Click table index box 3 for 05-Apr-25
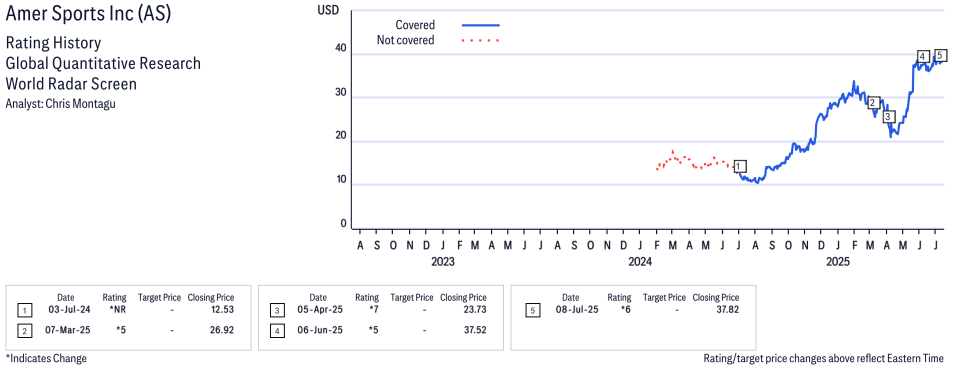 point(276,310)
